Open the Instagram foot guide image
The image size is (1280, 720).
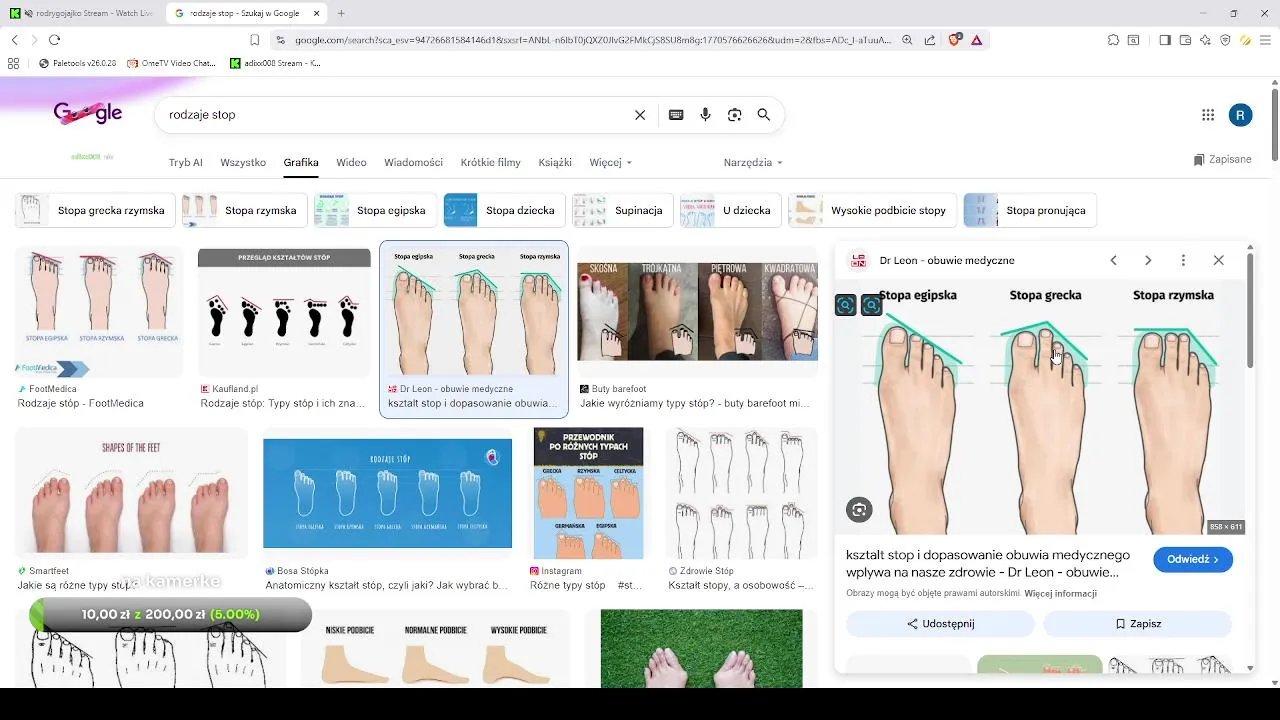pos(588,493)
